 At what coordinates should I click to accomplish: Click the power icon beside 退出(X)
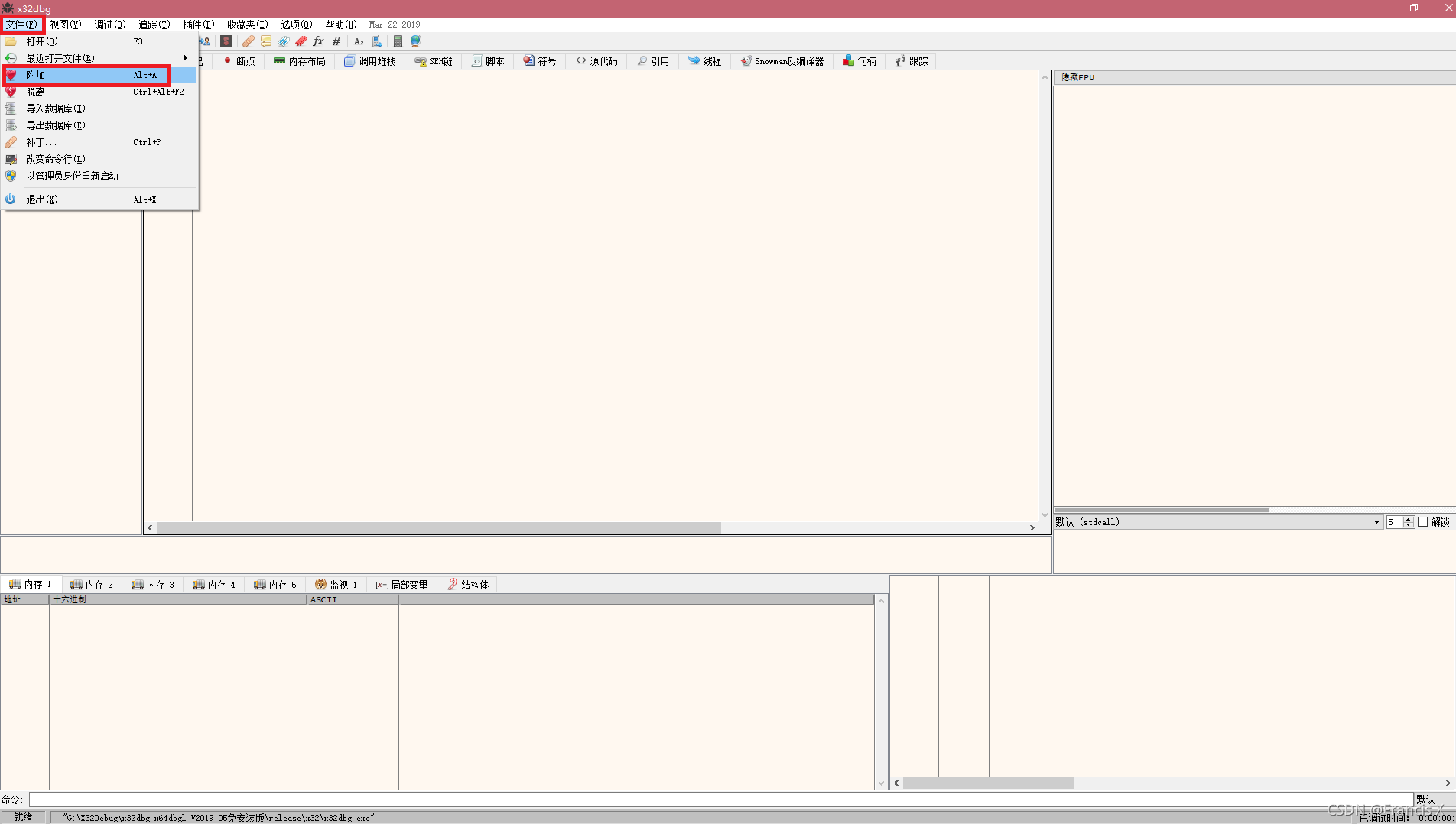click(x=11, y=200)
